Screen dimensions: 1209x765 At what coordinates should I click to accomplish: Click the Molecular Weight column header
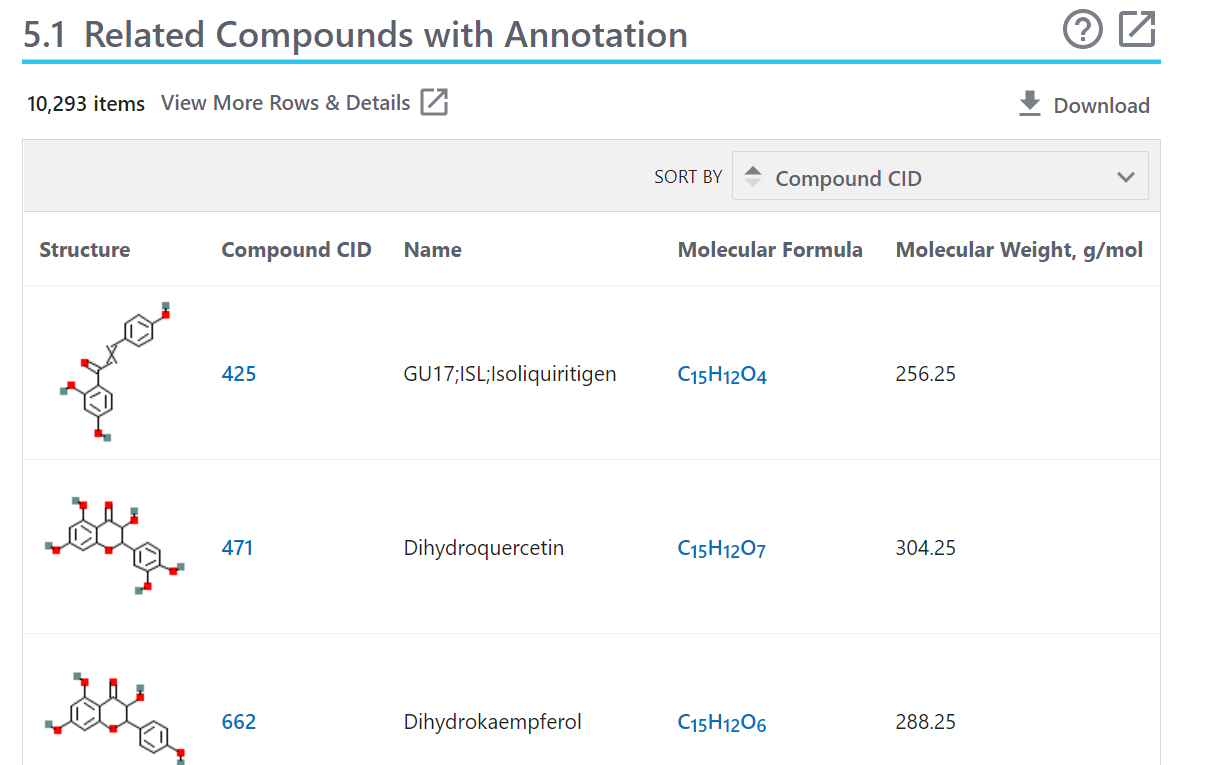1019,250
